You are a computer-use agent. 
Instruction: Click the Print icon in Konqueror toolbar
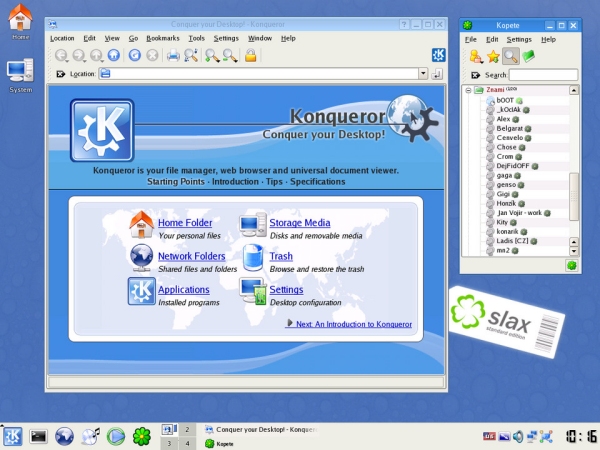(172, 56)
